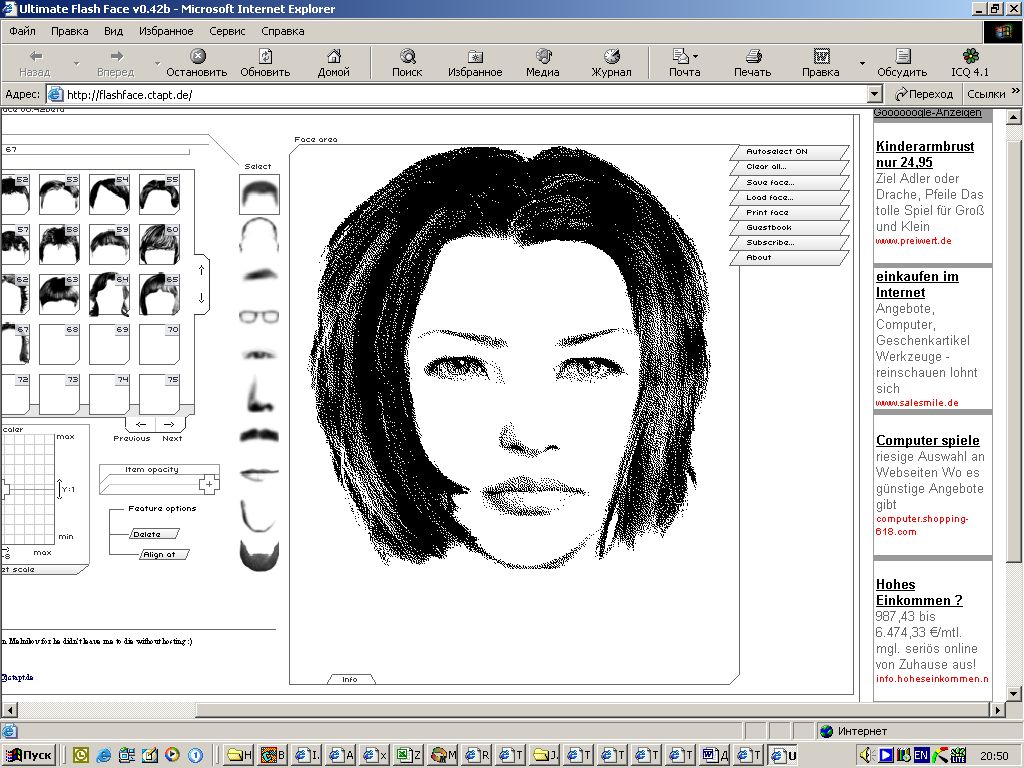Select the head shape feature icon
The image size is (1024, 768).
tap(259, 235)
